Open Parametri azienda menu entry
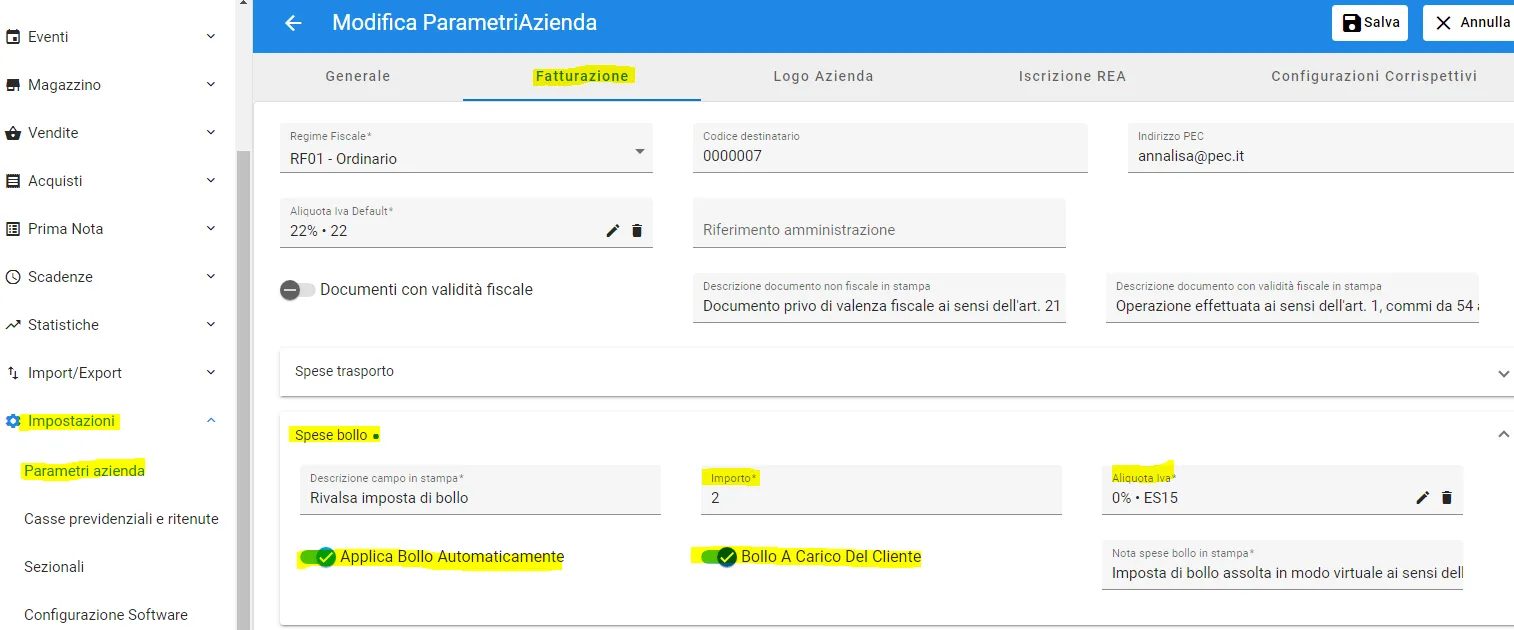Viewport: 1514px width, 630px height. tap(84, 471)
